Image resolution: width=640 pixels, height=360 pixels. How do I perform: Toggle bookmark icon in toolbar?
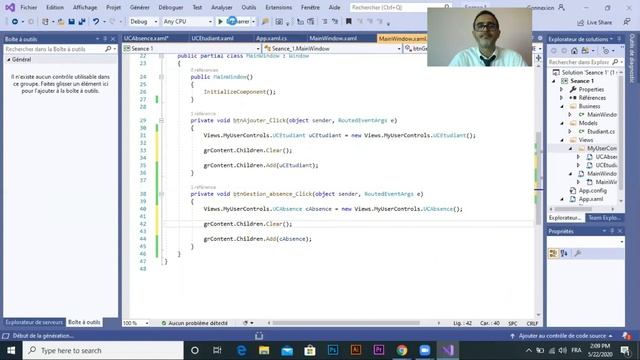(349, 22)
